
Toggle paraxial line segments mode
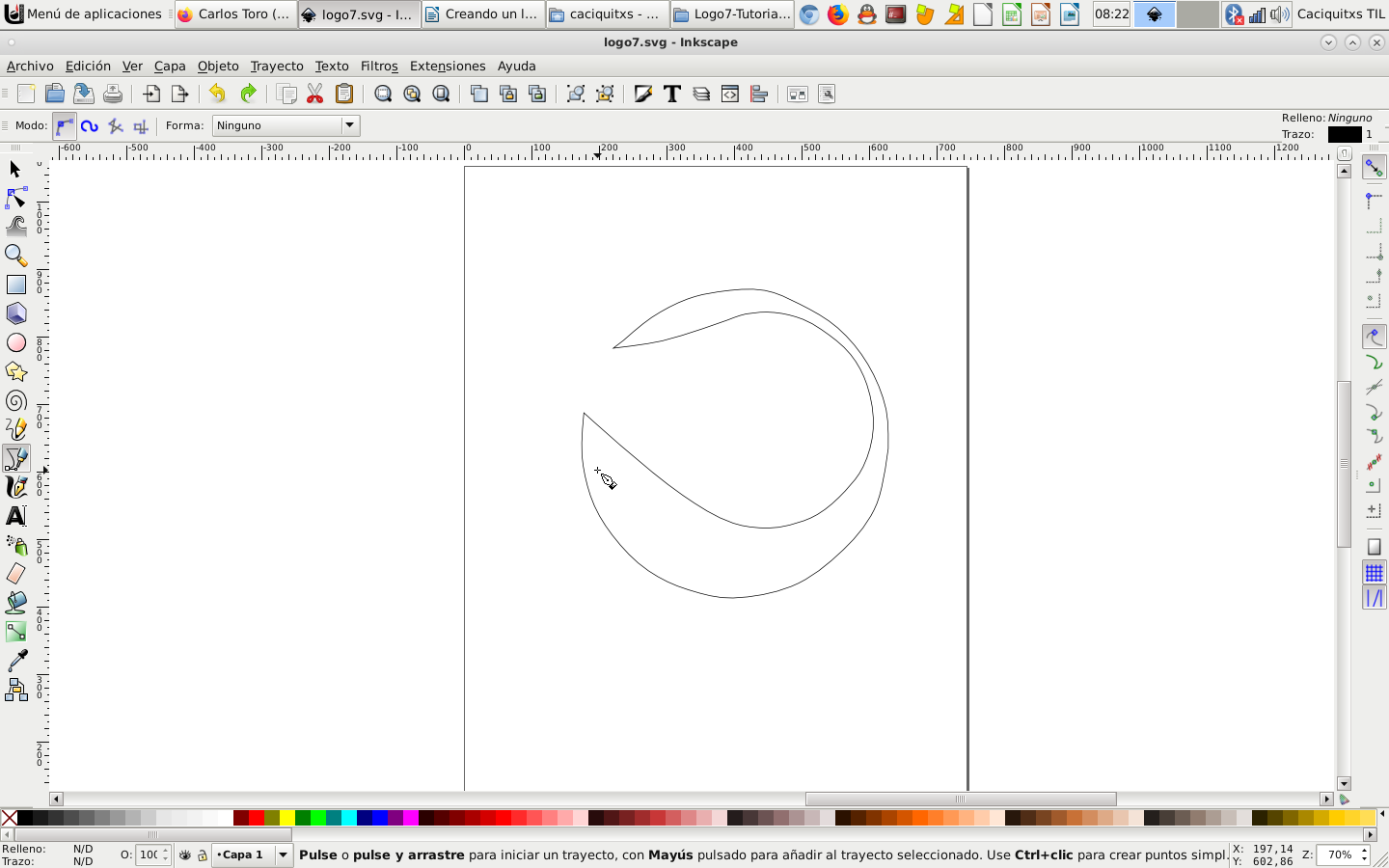(141, 125)
